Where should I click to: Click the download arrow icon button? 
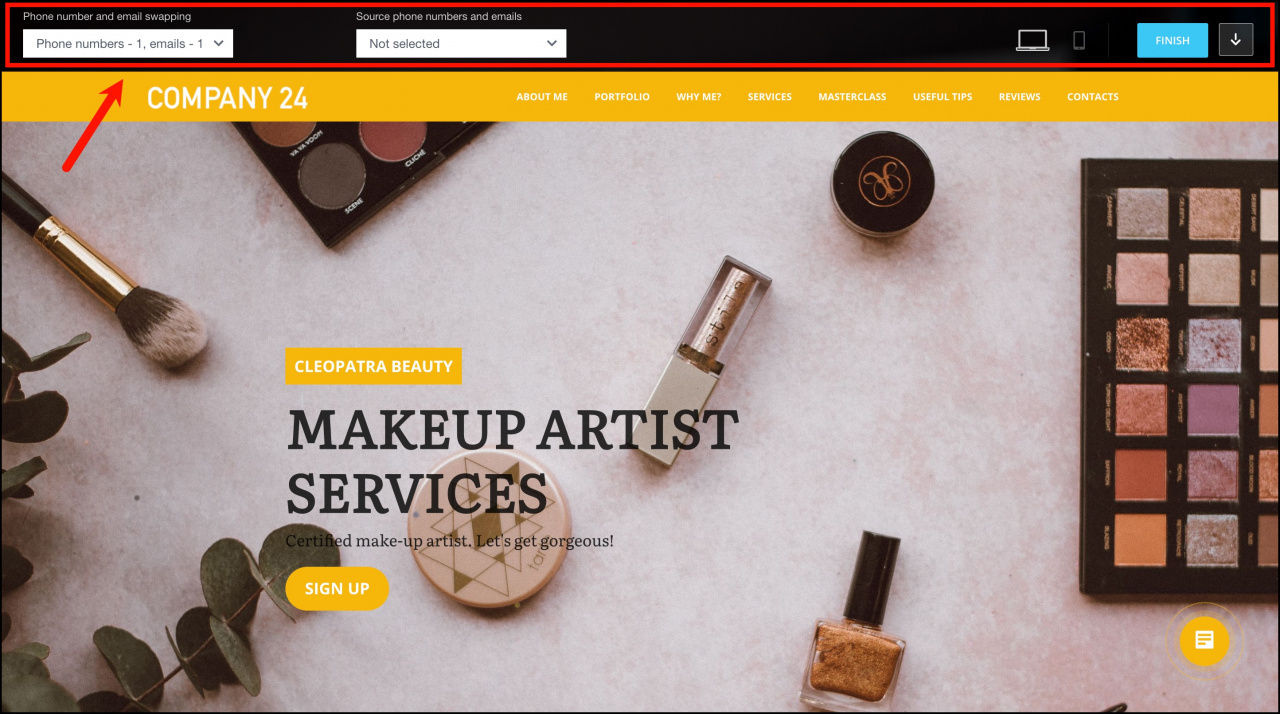[1235, 40]
